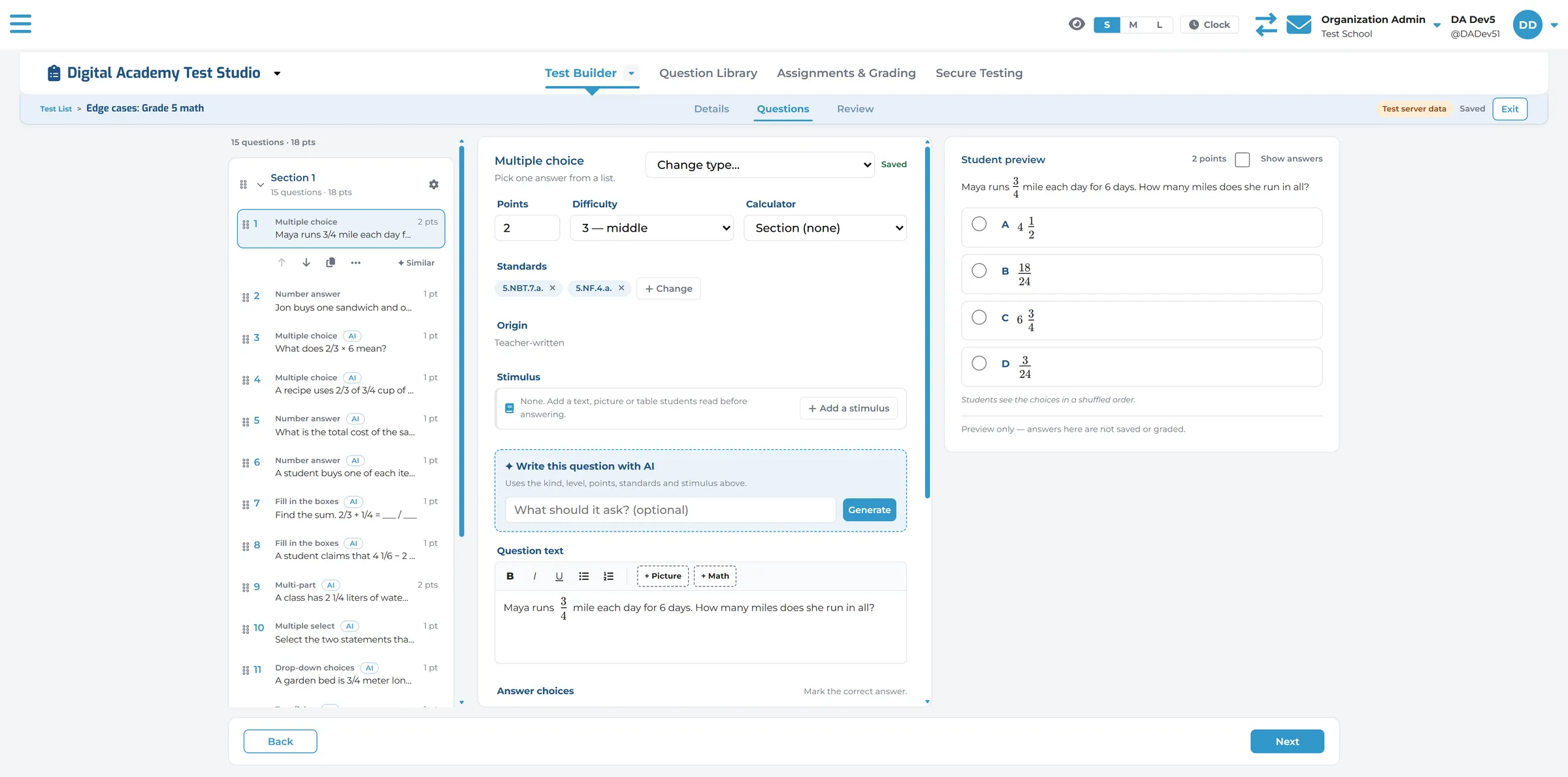Switch text size to M
The width and height of the screenshot is (1568, 777).
point(1134,25)
